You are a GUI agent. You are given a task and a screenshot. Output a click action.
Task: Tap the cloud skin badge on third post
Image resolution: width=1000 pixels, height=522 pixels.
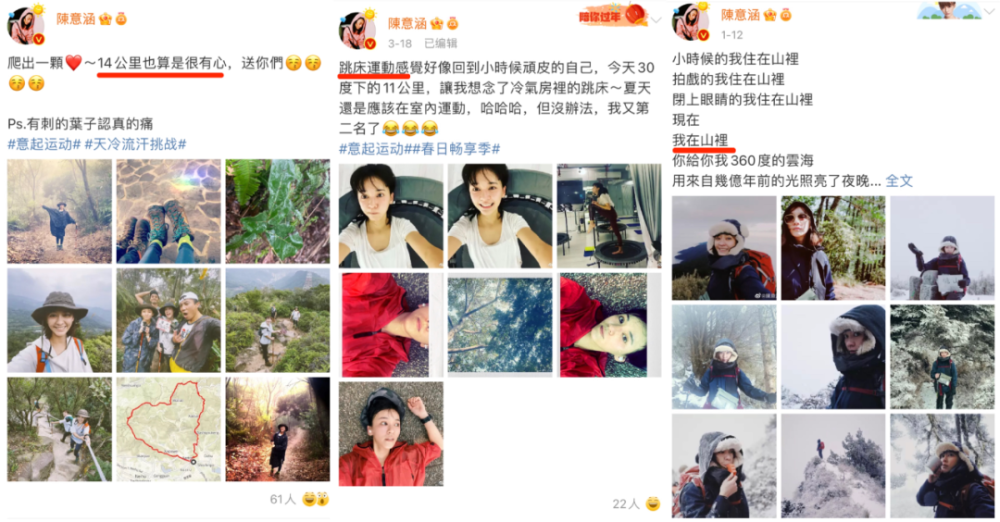(949, 10)
